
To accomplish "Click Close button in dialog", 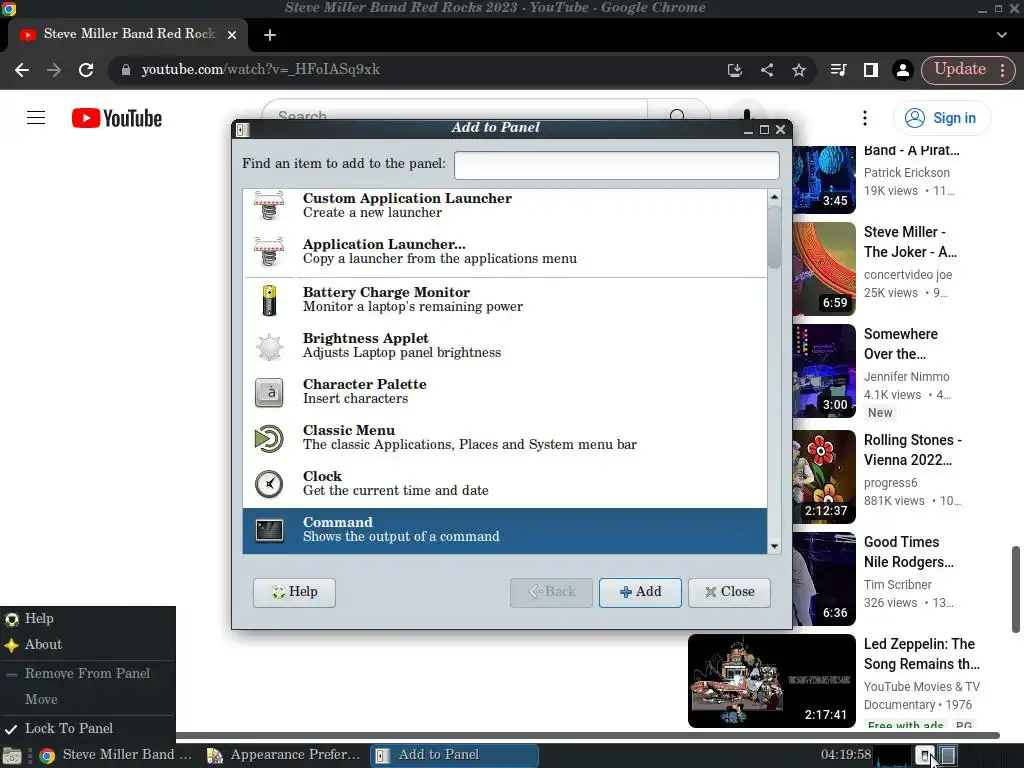I will point(729,592).
